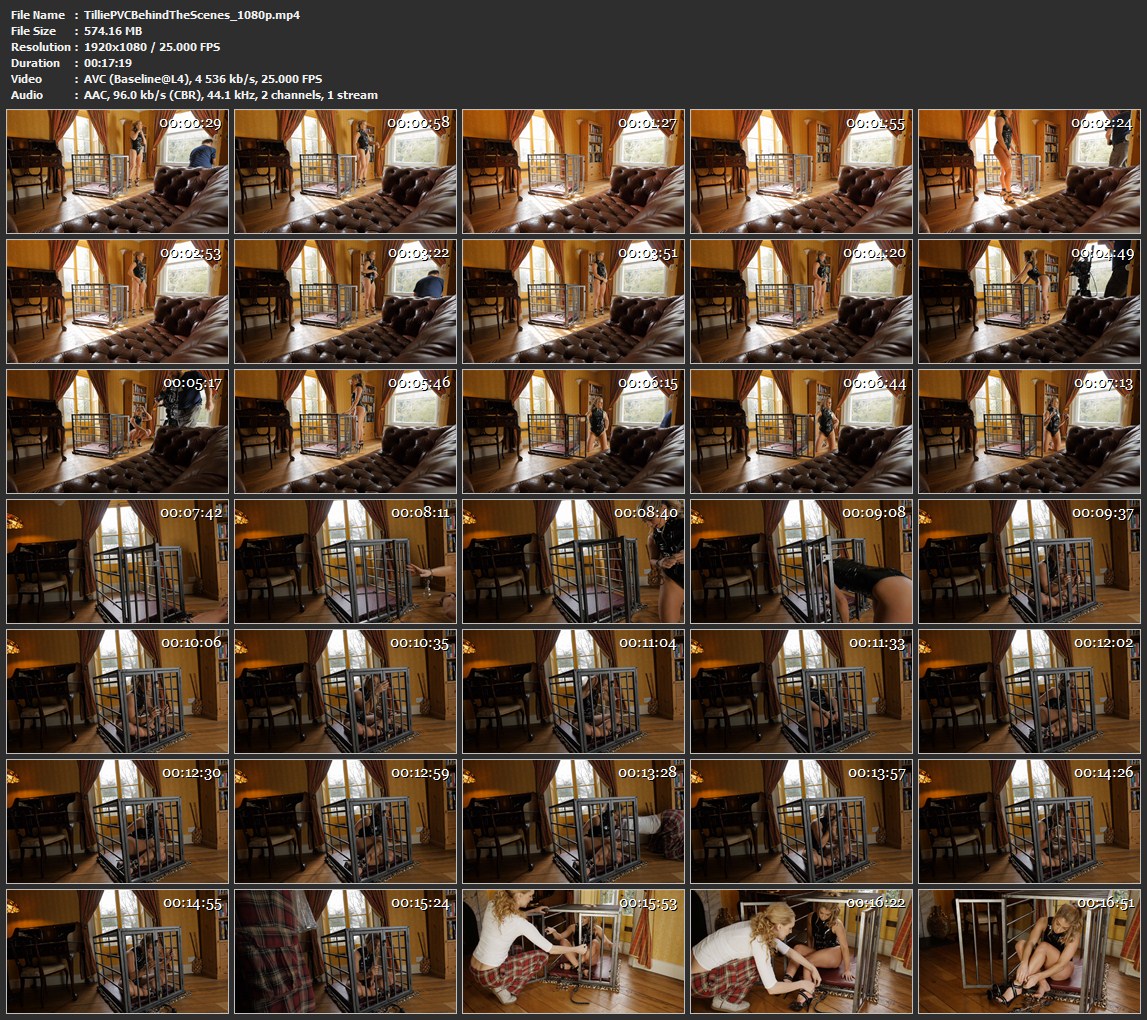
Task: Click the duration value 00:17:19
Action: [108, 63]
